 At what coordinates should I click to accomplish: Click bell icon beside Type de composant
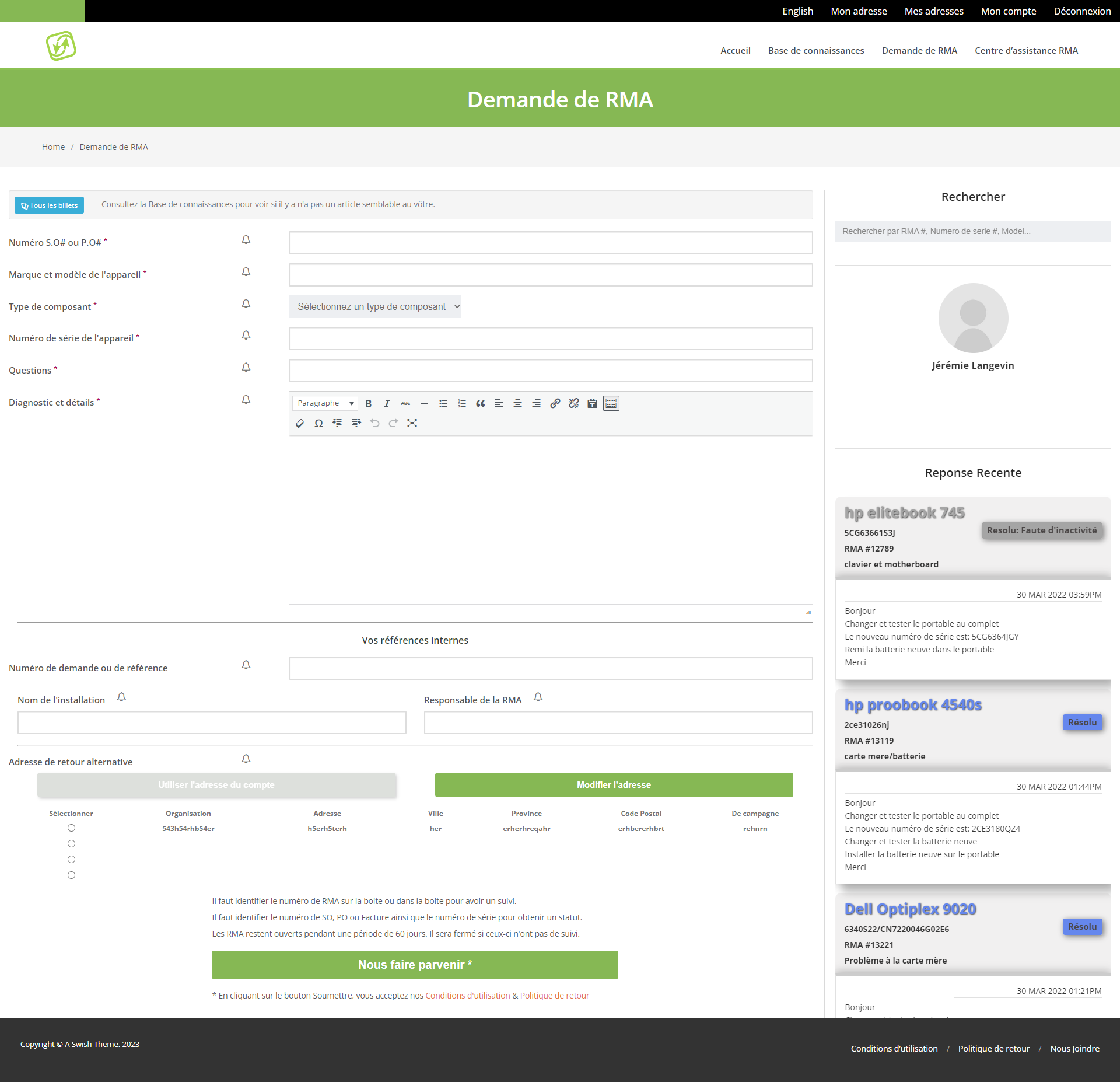(246, 304)
